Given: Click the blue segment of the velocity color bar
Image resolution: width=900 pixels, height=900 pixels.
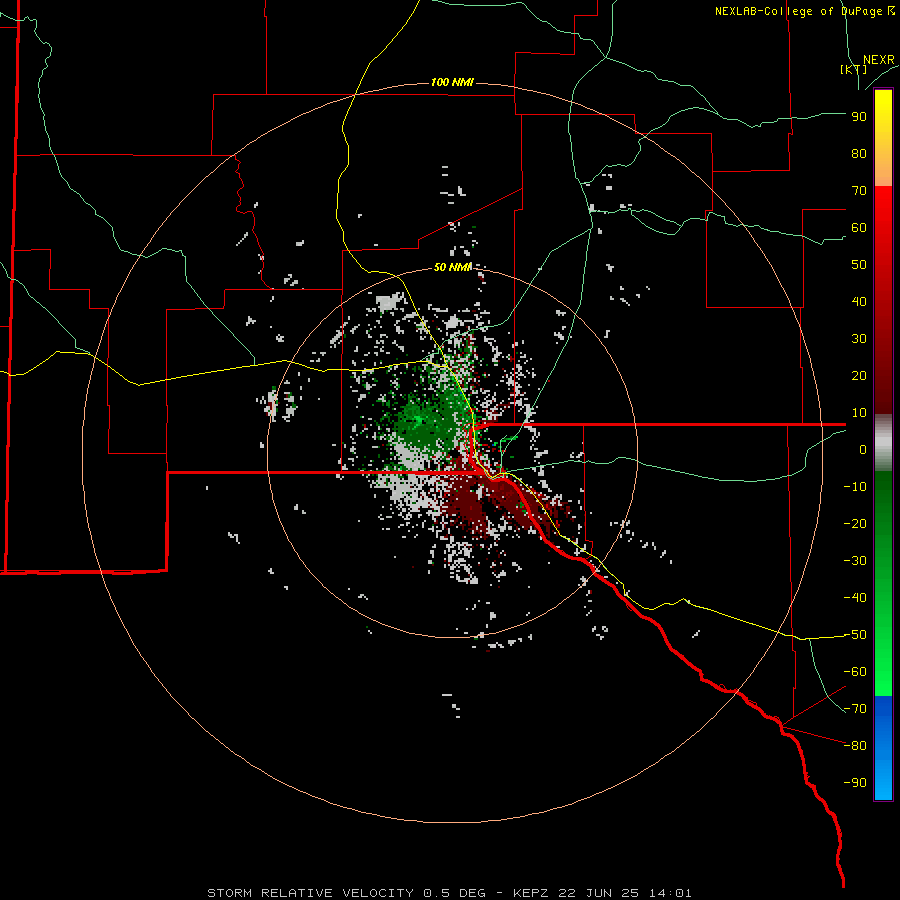Looking at the screenshot, I should click(883, 747).
